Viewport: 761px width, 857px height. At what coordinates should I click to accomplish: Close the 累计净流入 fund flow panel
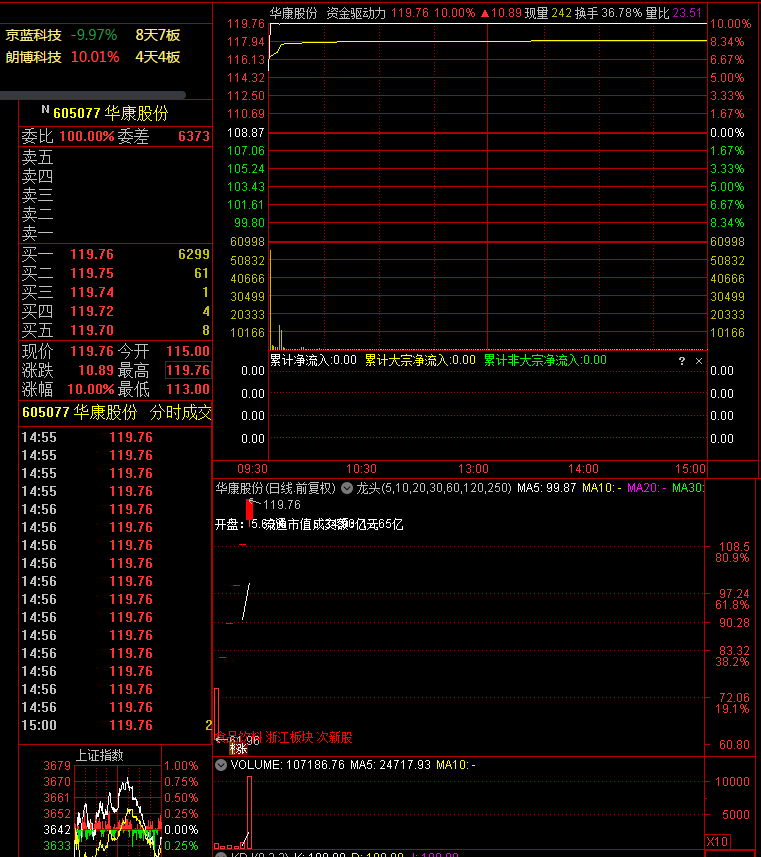pyautogui.click(x=699, y=361)
